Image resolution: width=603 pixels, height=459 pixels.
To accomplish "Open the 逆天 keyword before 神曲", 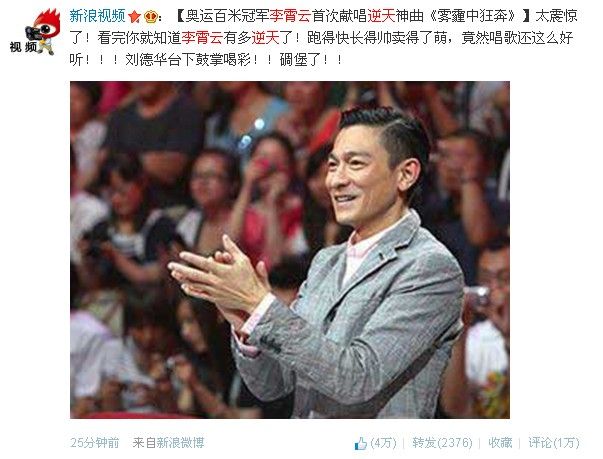I will pyautogui.click(x=381, y=16).
